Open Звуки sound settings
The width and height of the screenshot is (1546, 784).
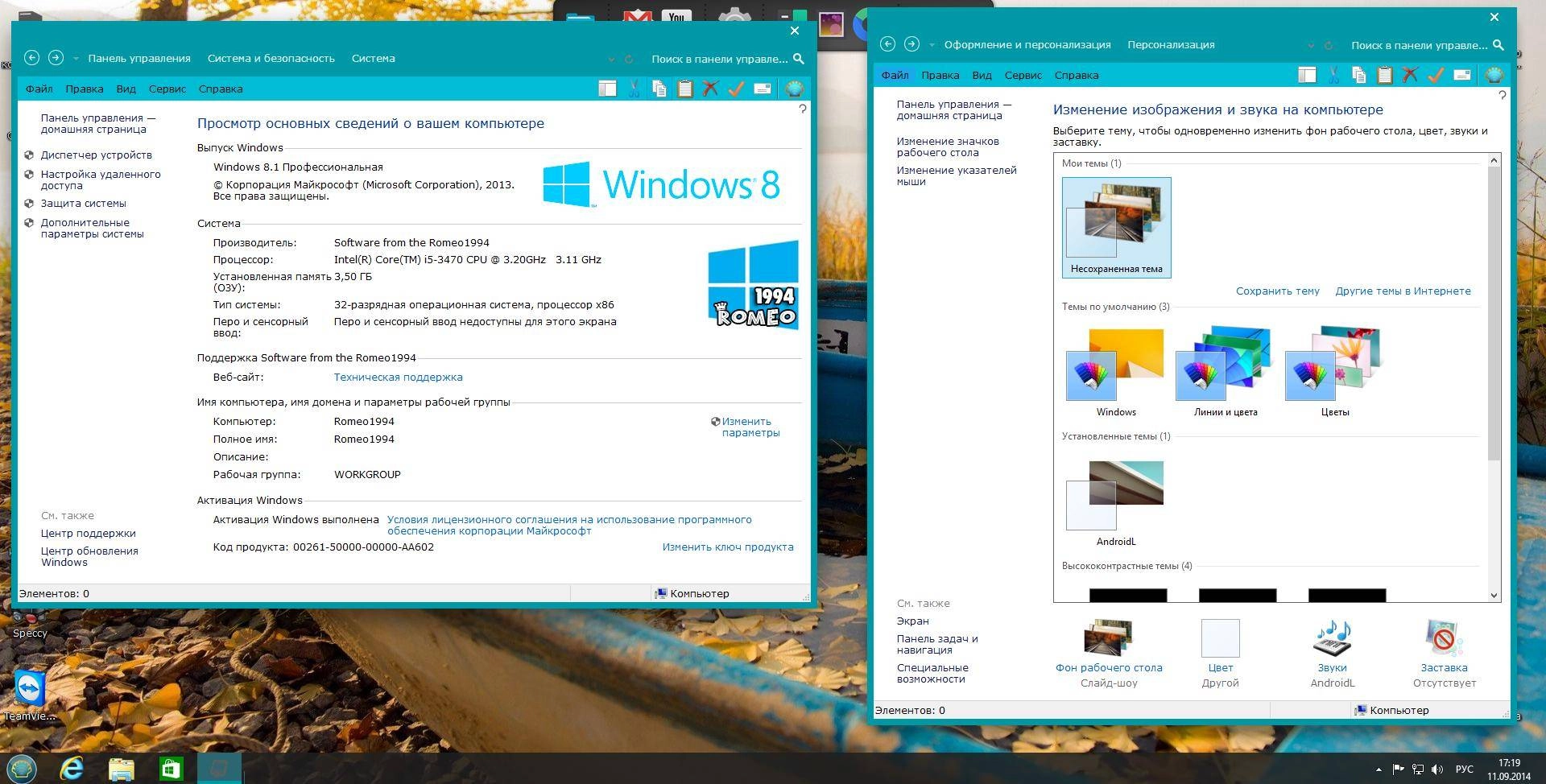[1332, 653]
